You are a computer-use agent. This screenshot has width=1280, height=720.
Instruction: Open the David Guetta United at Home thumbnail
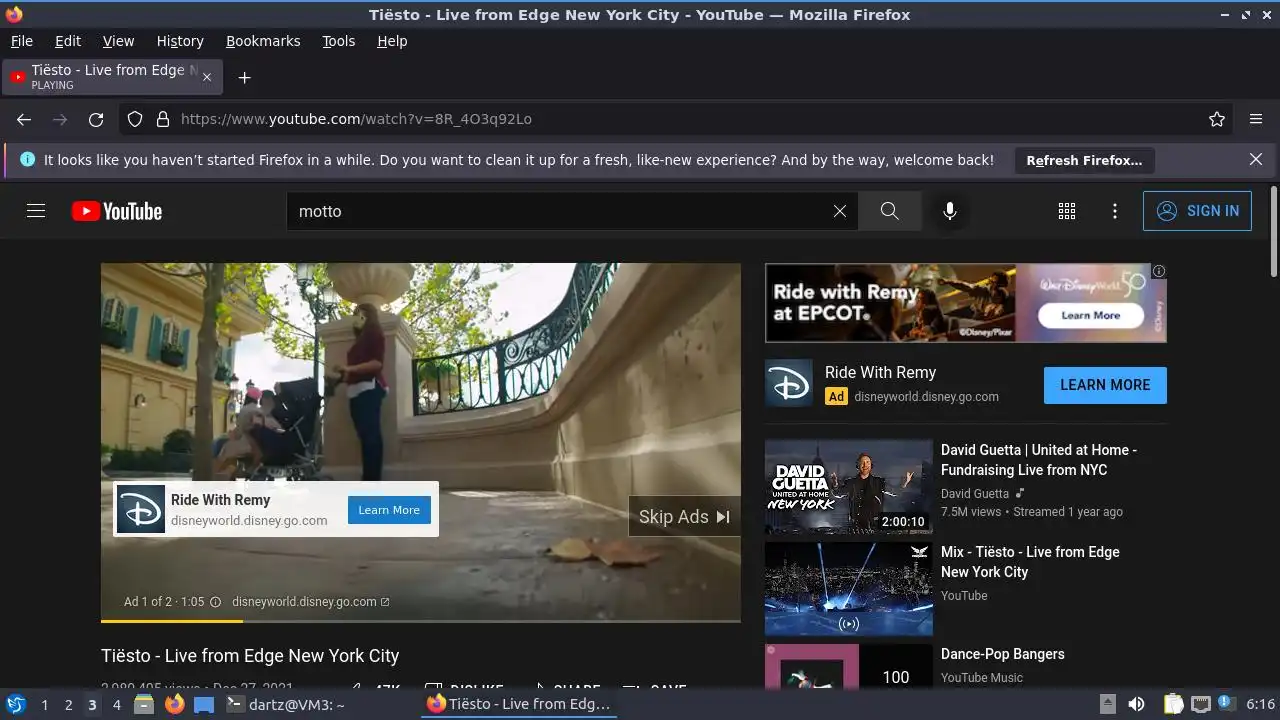[849, 487]
